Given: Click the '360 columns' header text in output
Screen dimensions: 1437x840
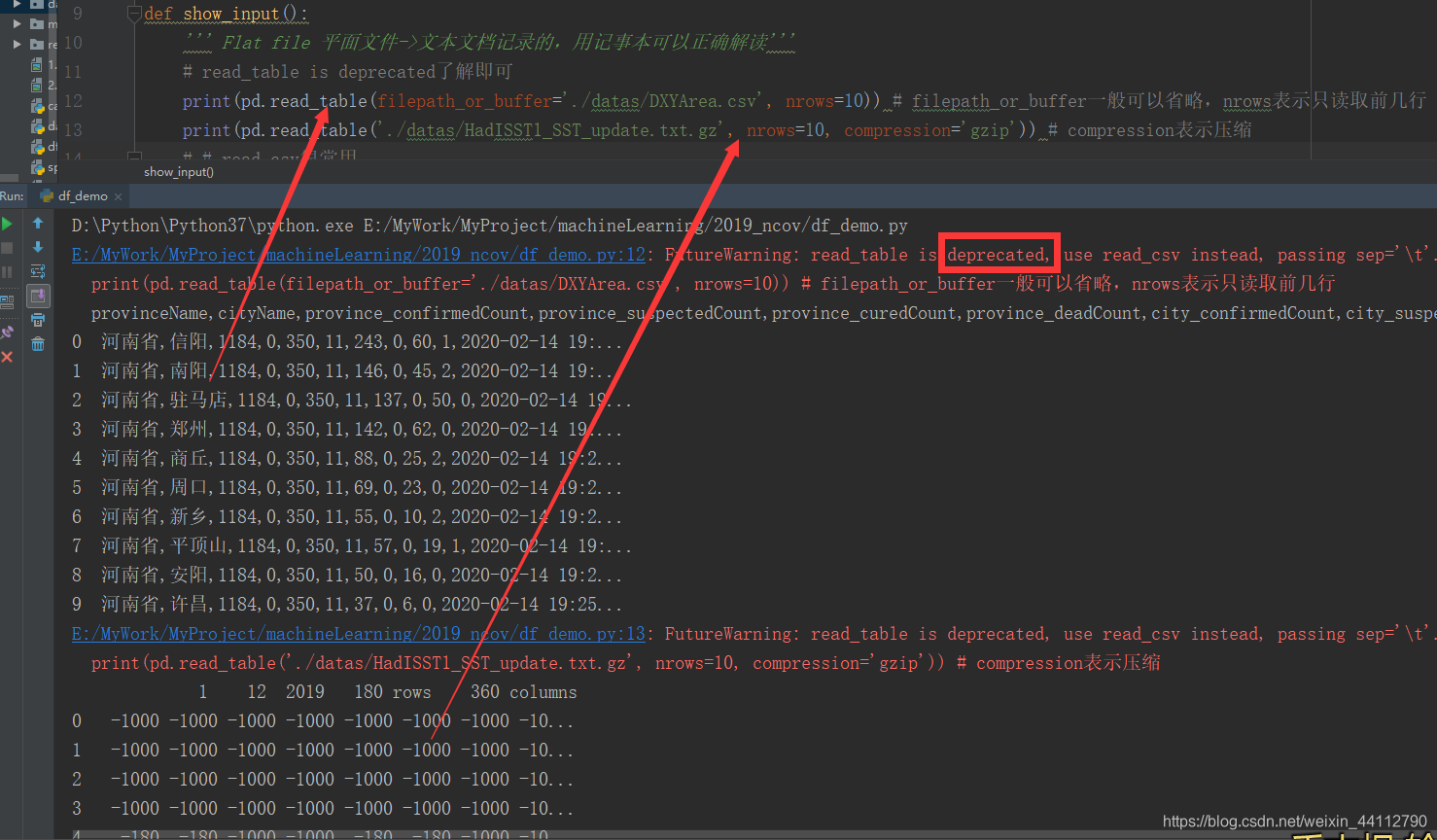Looking at the screenshot, I should (x=524, y=692).
